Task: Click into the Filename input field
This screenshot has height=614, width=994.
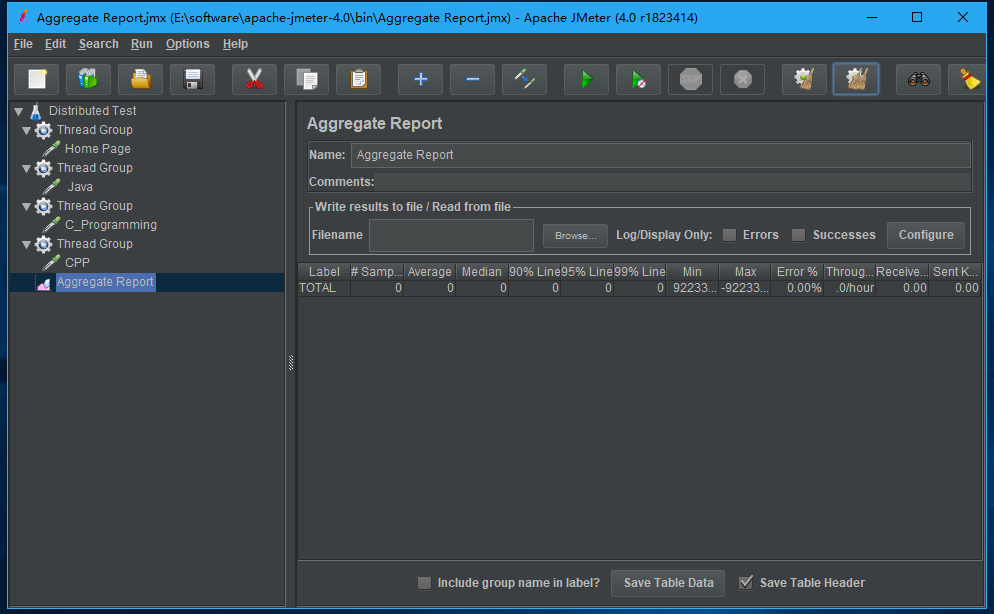Action: pyautogui.click(x=451, y=235)
